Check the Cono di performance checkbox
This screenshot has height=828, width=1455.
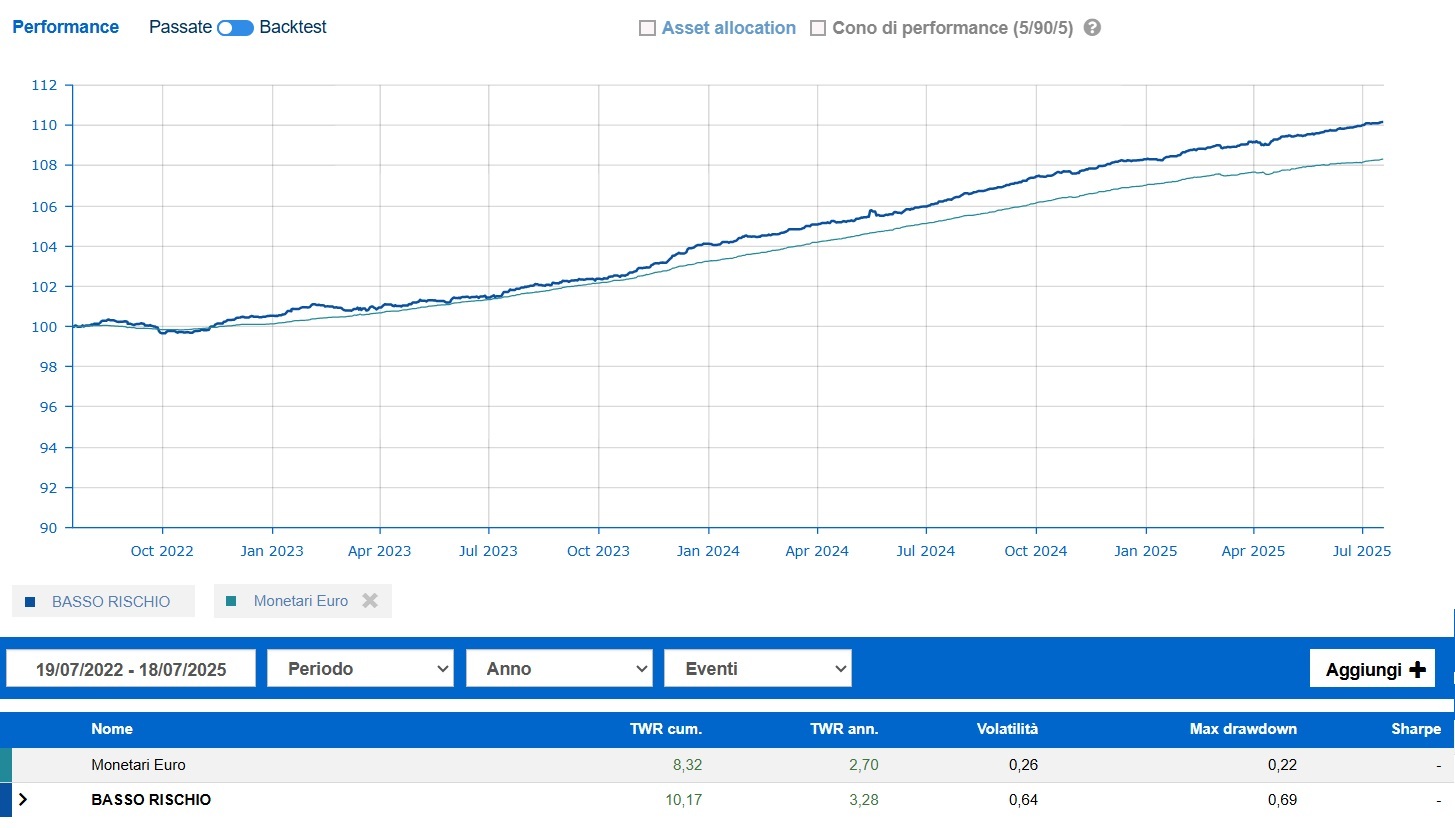818,28
